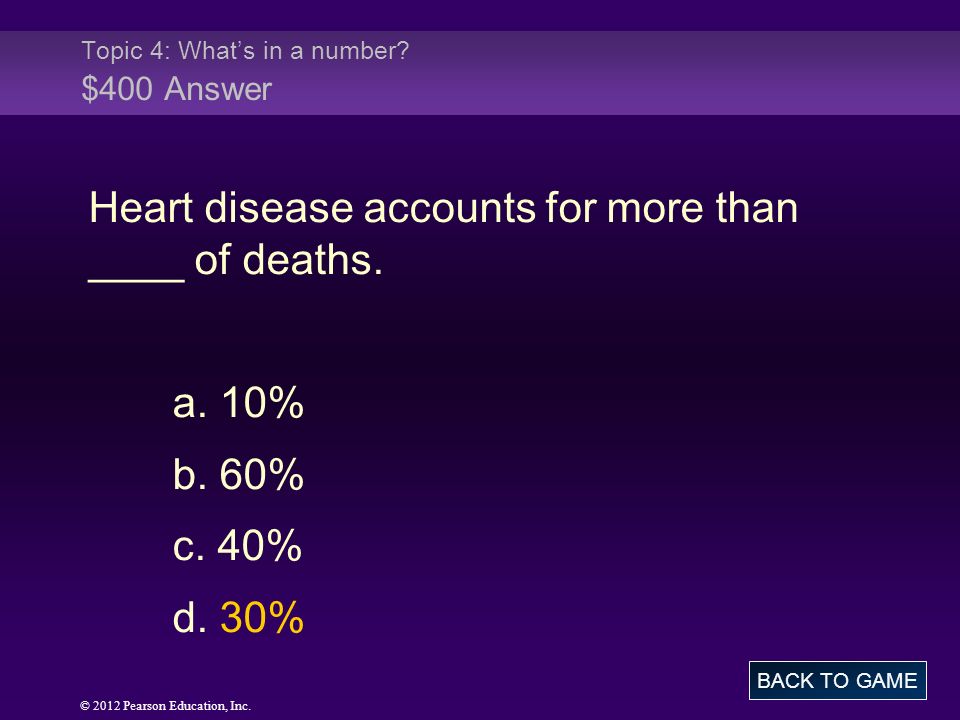The height and width of the screenshot is (720, 960).
Task: Click the word 'Answer' in the header
Action: click(x=218, y=89)
